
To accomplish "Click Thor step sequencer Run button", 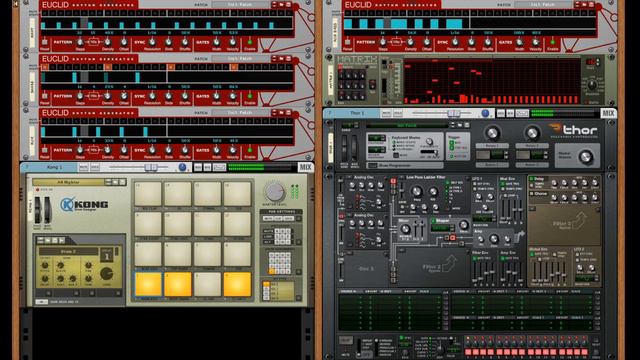I will click(346, 341).
